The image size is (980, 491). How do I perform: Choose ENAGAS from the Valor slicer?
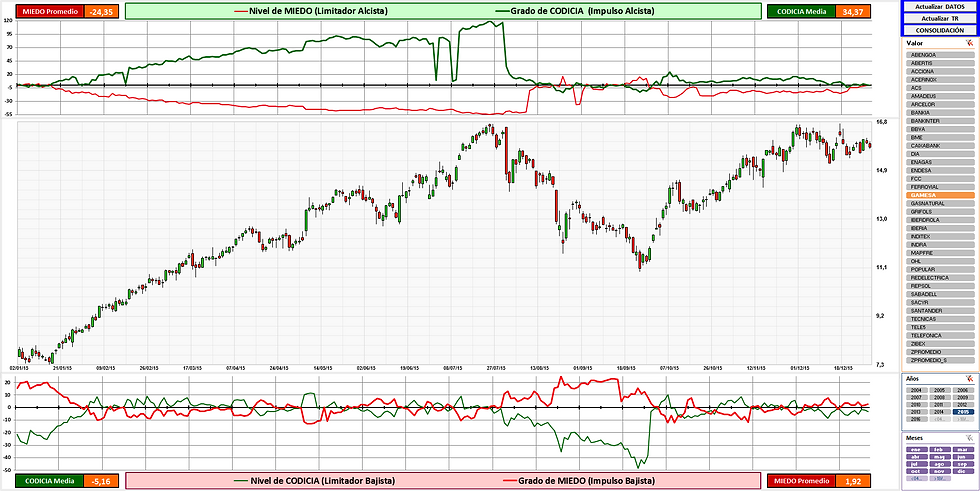(x=940, y=162)
